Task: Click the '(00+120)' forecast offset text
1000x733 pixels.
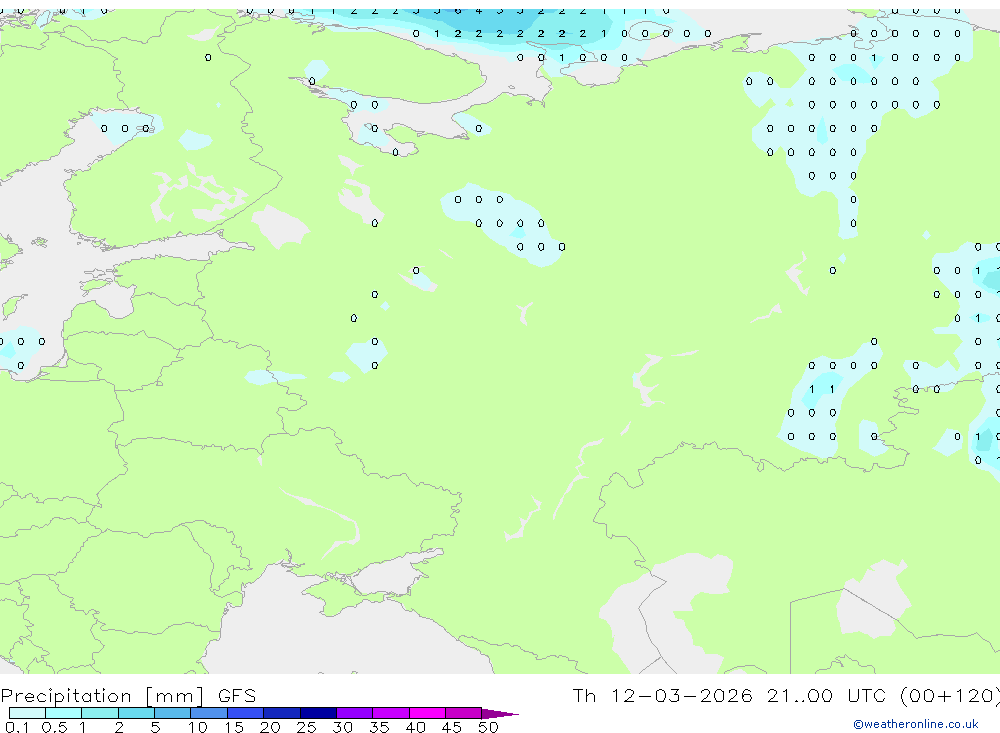Action: [950, 696]
